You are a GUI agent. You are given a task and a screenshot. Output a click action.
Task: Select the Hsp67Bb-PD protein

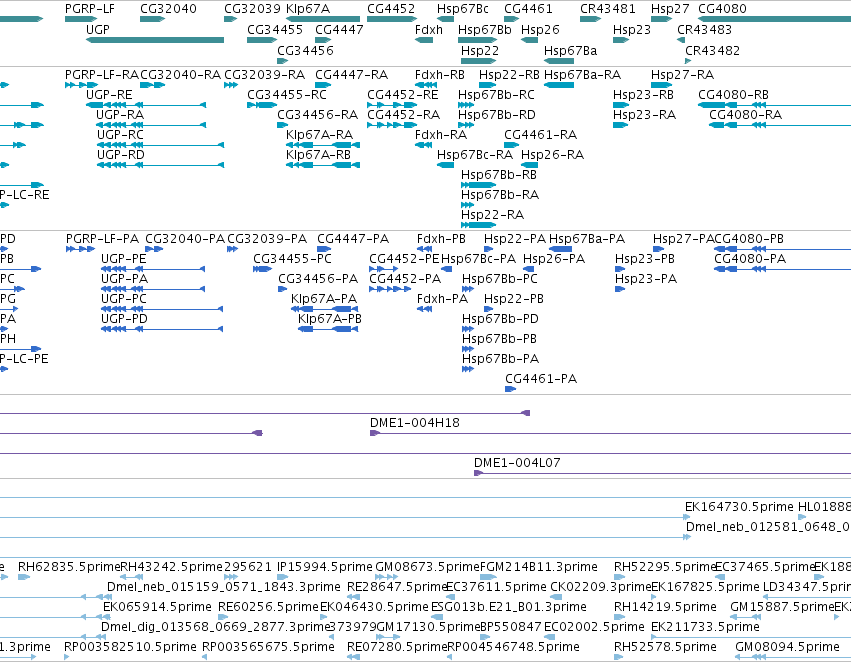[x=468, y=329]
